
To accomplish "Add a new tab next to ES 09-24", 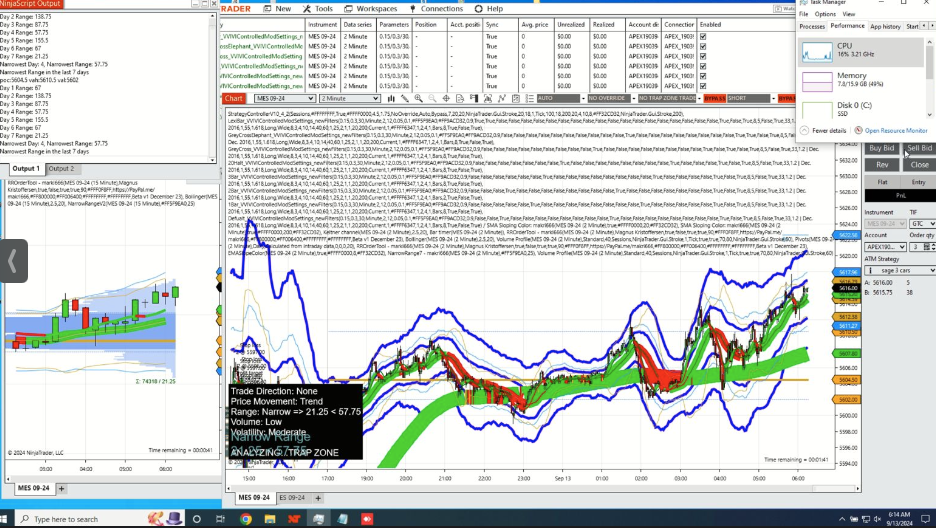I will (318, 498).
